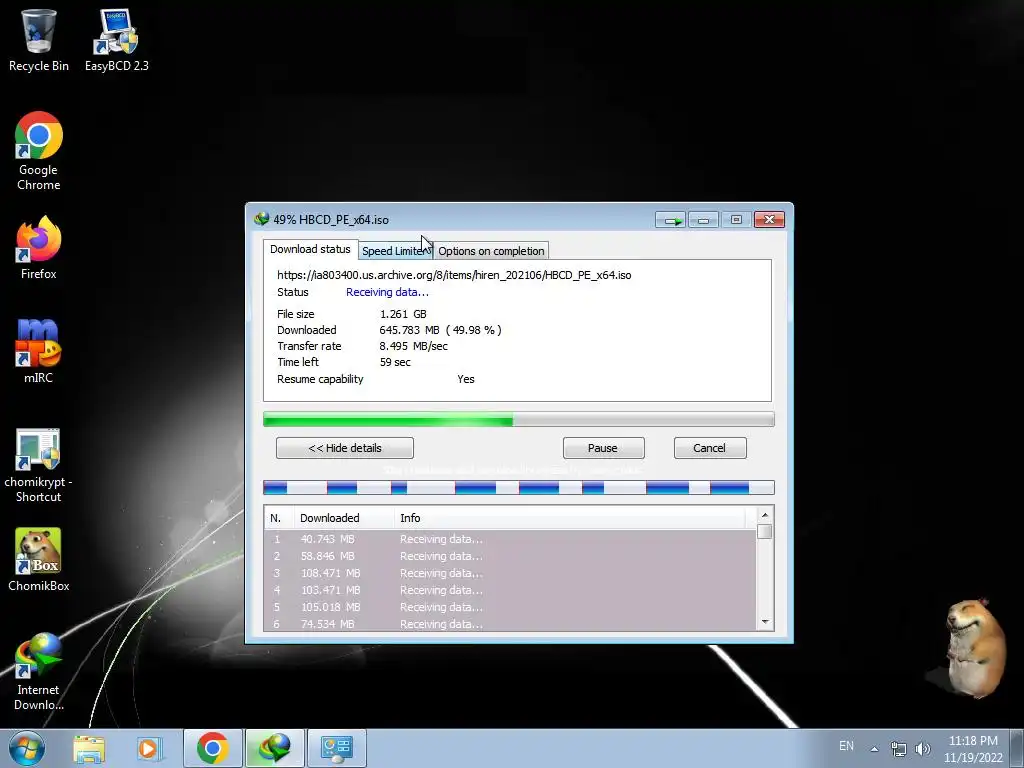Select the chomikrypt shortcut on the desktop
The image size is (1024, 768).
click(39, 466)
